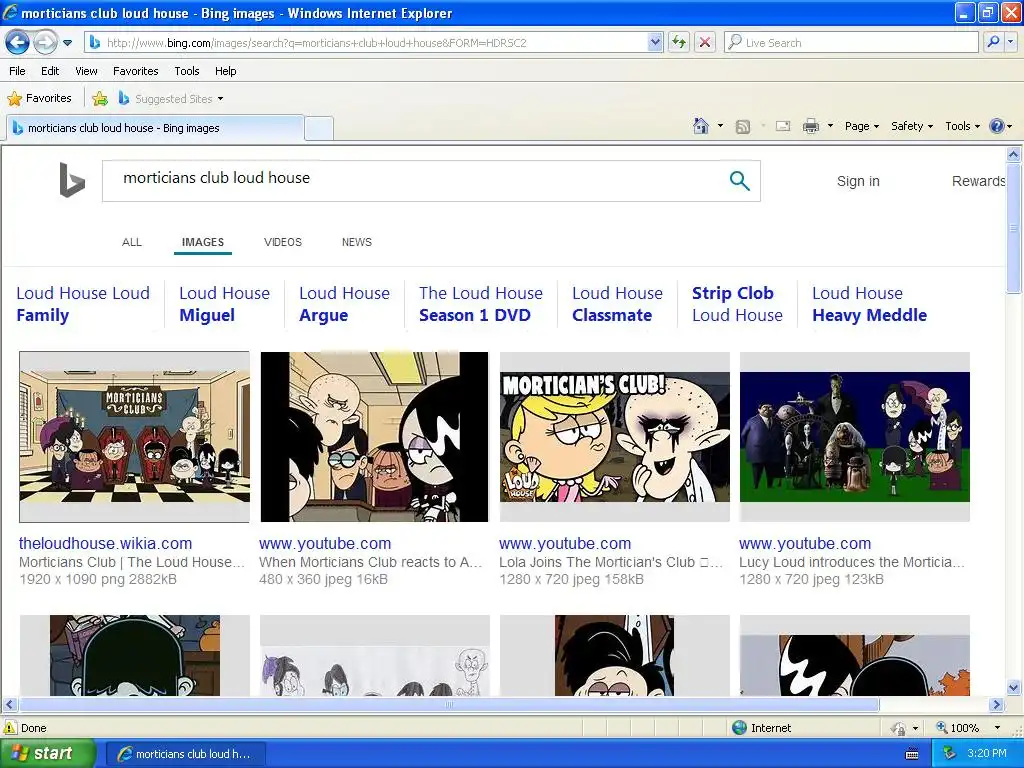Viewport: 1024px width, 768px height.
Task: Click the Live Search magnifier button
Action: tap(993, 43)
